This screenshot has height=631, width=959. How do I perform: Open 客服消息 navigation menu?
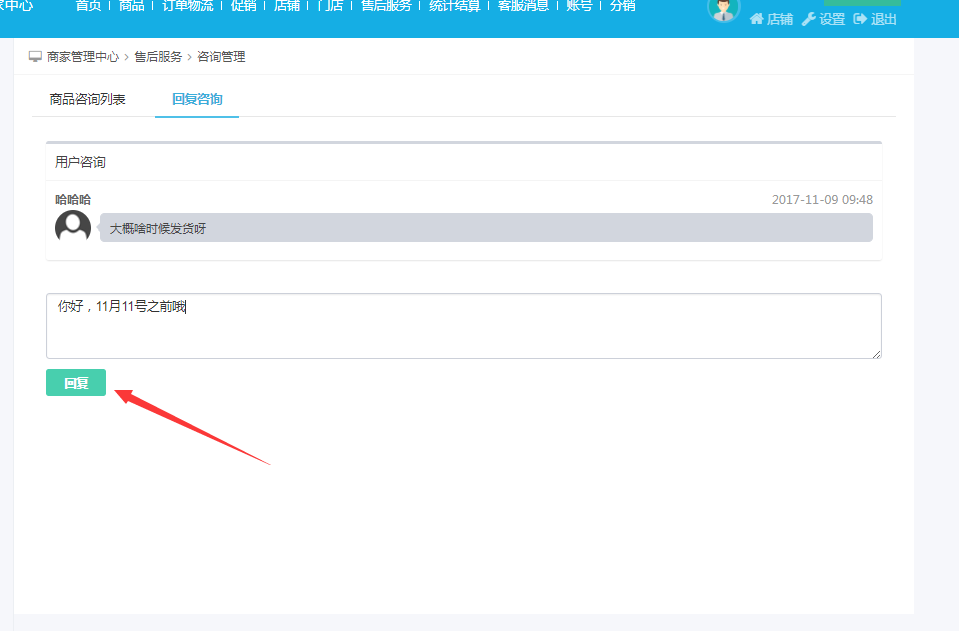[523, 5]
